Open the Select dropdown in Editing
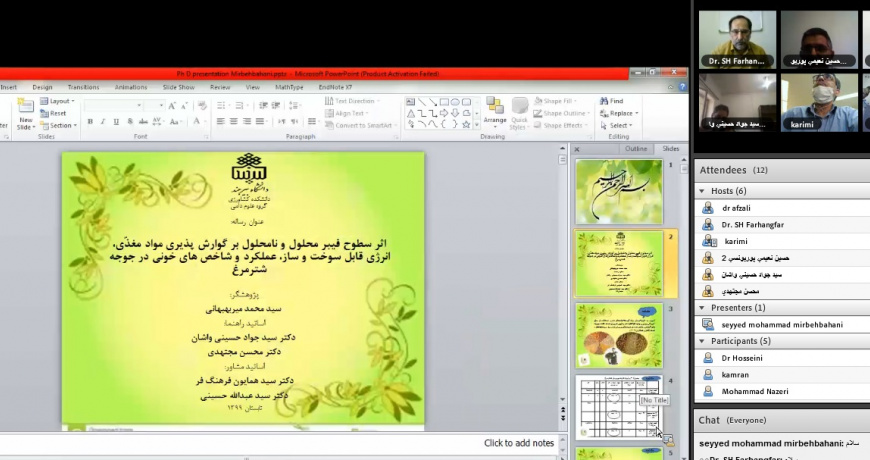The height and width of the screenshot is (460, 870). coord(616,125)
